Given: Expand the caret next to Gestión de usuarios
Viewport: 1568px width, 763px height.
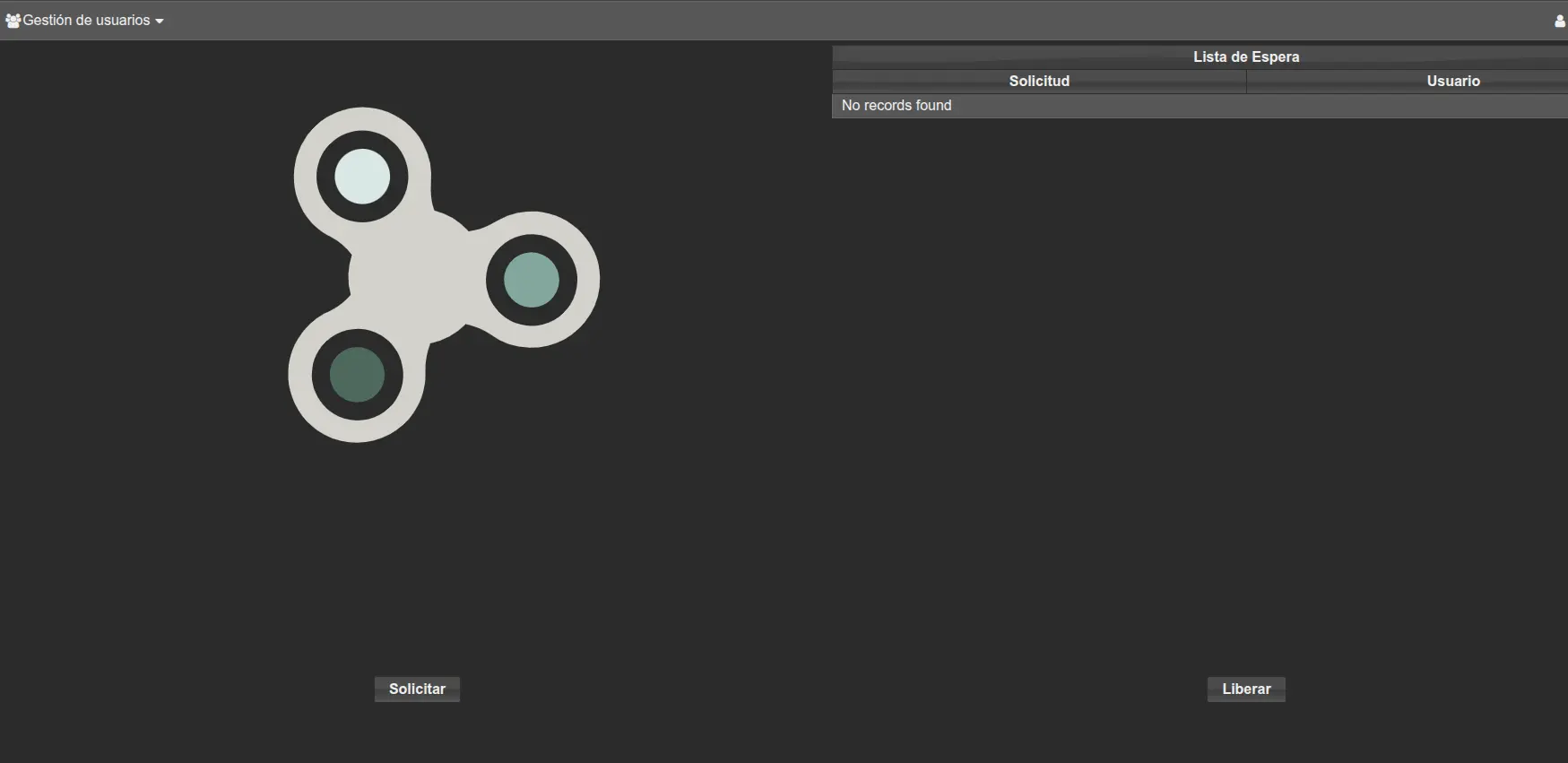Looking at the screenshot, I should coord(160,22).
